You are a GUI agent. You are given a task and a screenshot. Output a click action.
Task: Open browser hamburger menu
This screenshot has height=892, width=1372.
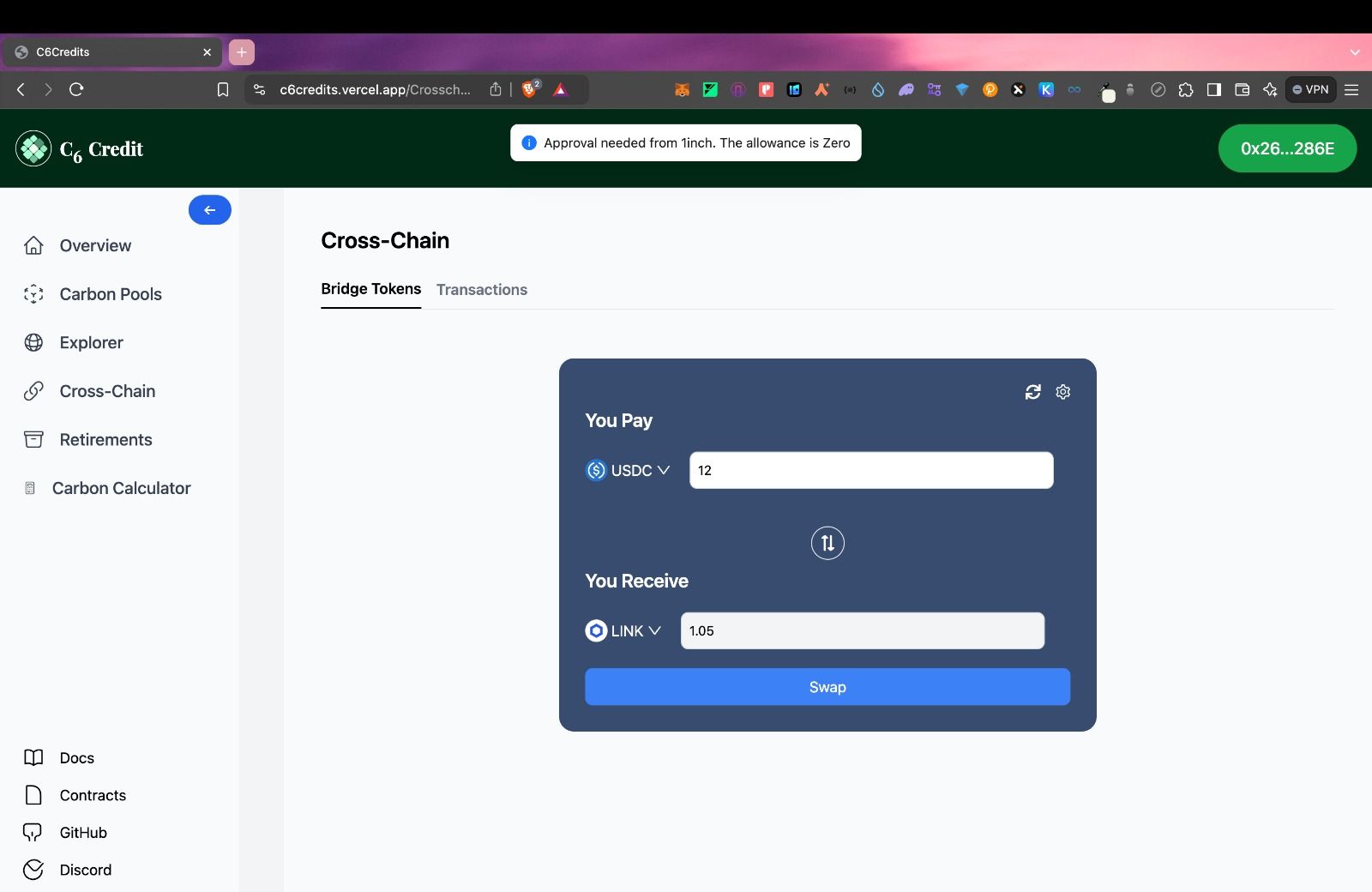(1351, 89)
